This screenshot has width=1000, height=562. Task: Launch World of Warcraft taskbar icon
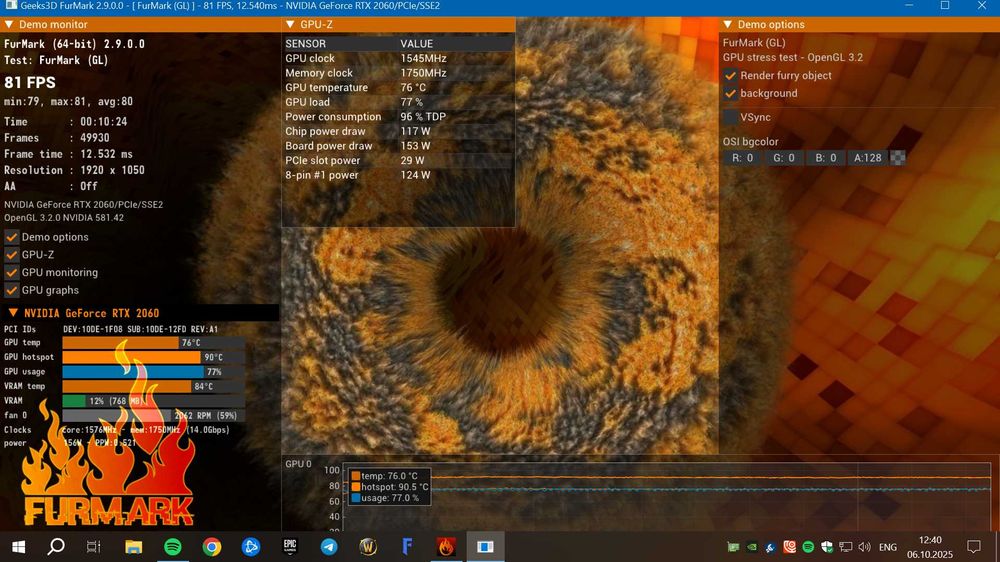[368, 547]
